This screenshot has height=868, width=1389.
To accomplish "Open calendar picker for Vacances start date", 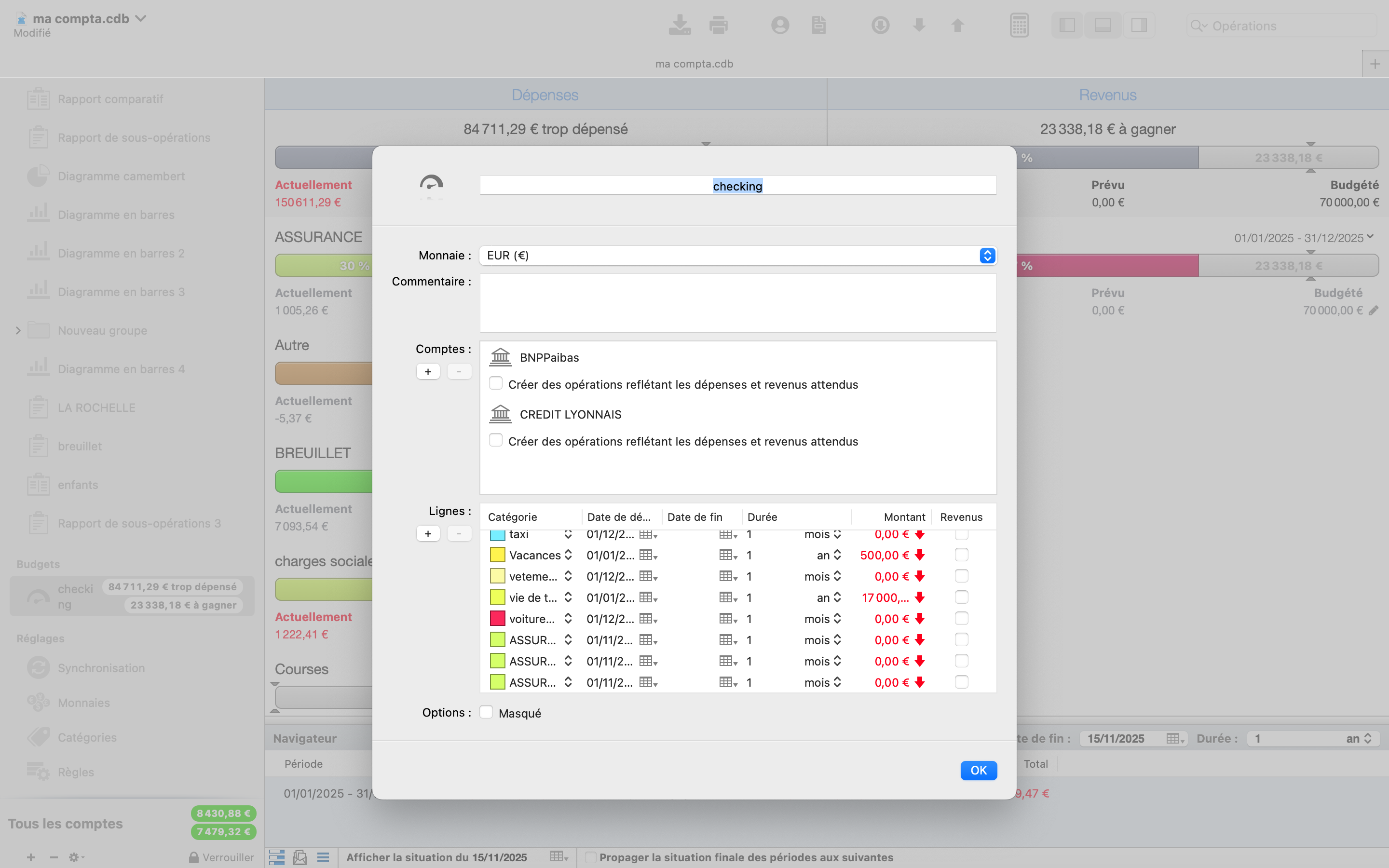I will coord(648,555).
